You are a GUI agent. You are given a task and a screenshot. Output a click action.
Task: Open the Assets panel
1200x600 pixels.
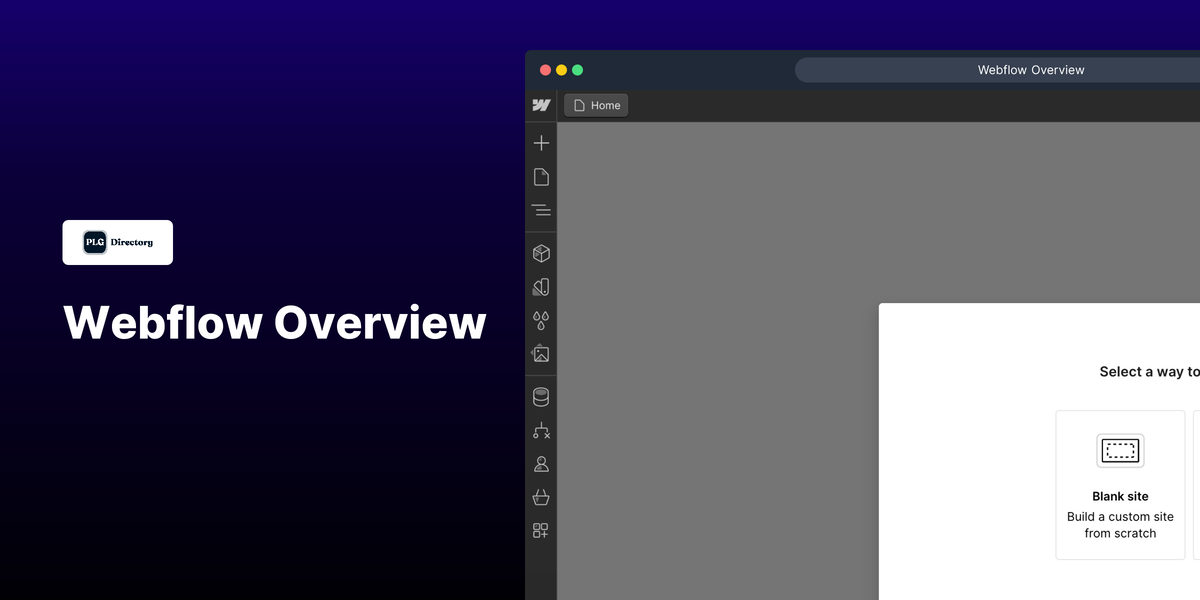[541, 353]
